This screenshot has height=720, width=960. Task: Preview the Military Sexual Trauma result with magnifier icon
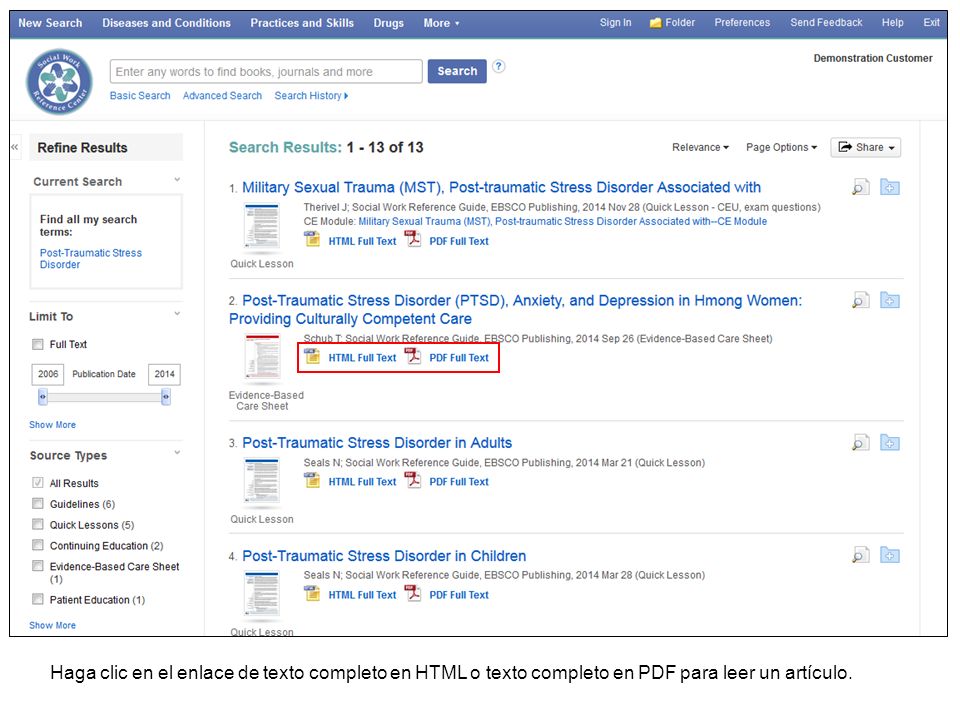coord(861,187)
